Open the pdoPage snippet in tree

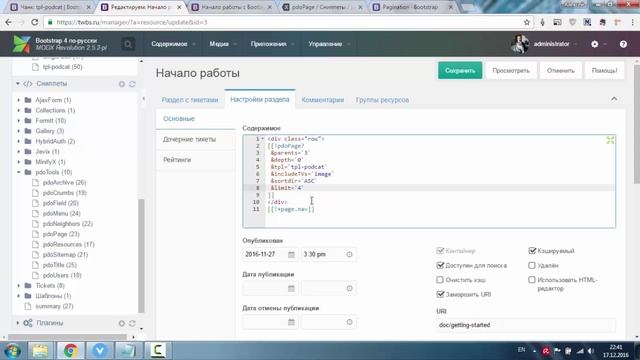tap(61, 234)
